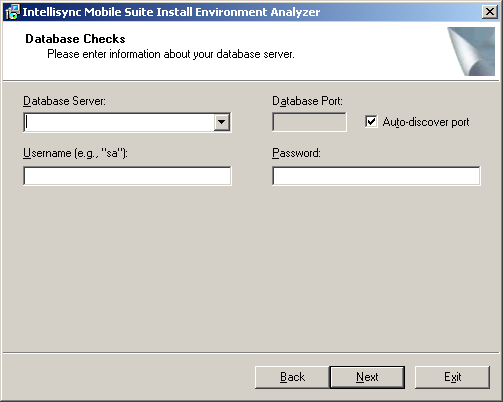Click the "Password:" label
The image size is (503, 402).
pos(296,153)
